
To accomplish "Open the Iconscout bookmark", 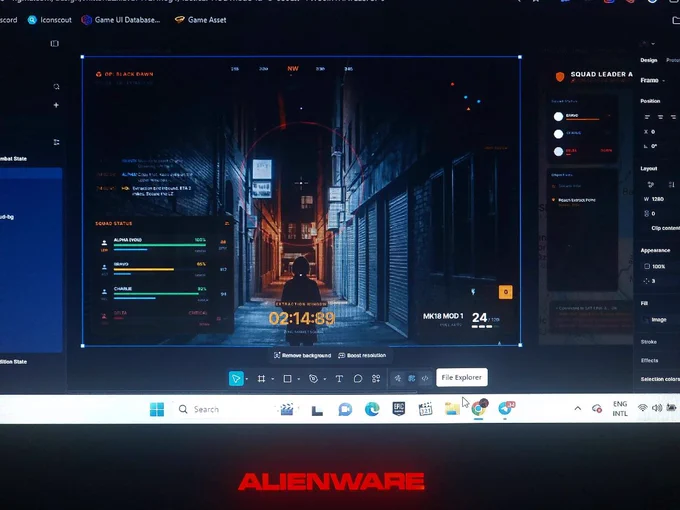I will pos(50,20).
